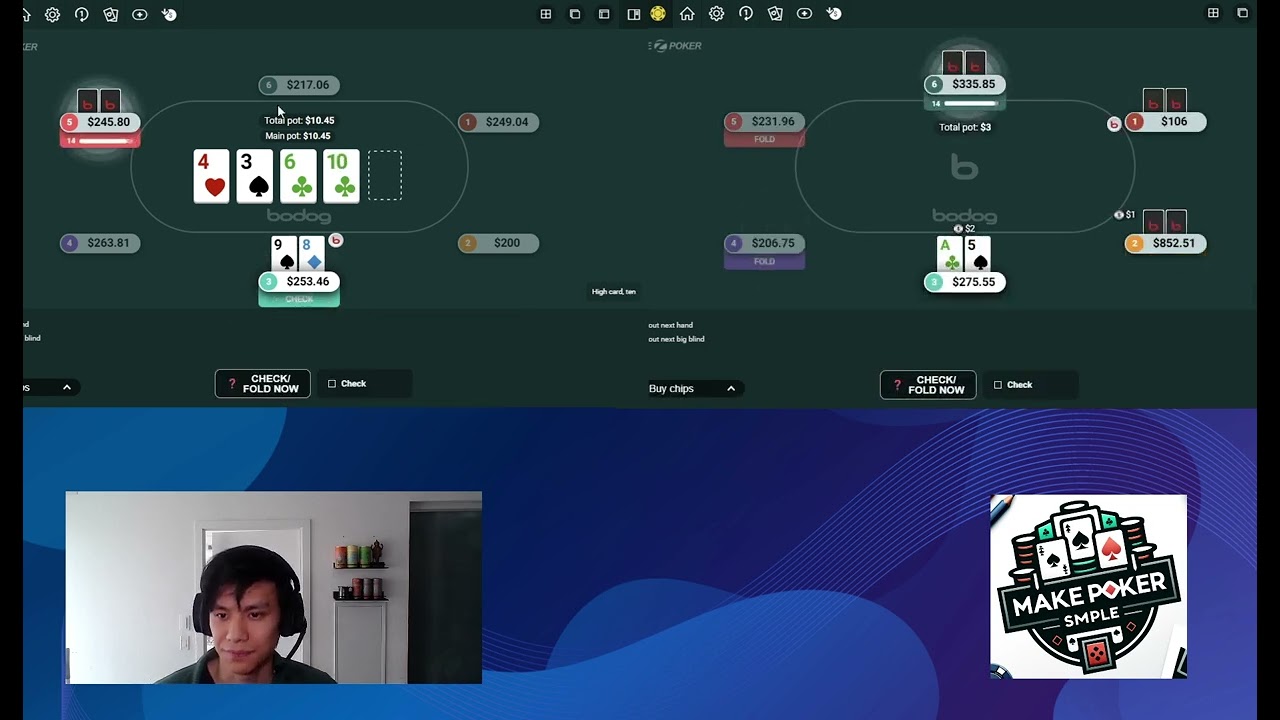
Task: Click the 'High card, ten' hand label
Action: tap(614, 292)
